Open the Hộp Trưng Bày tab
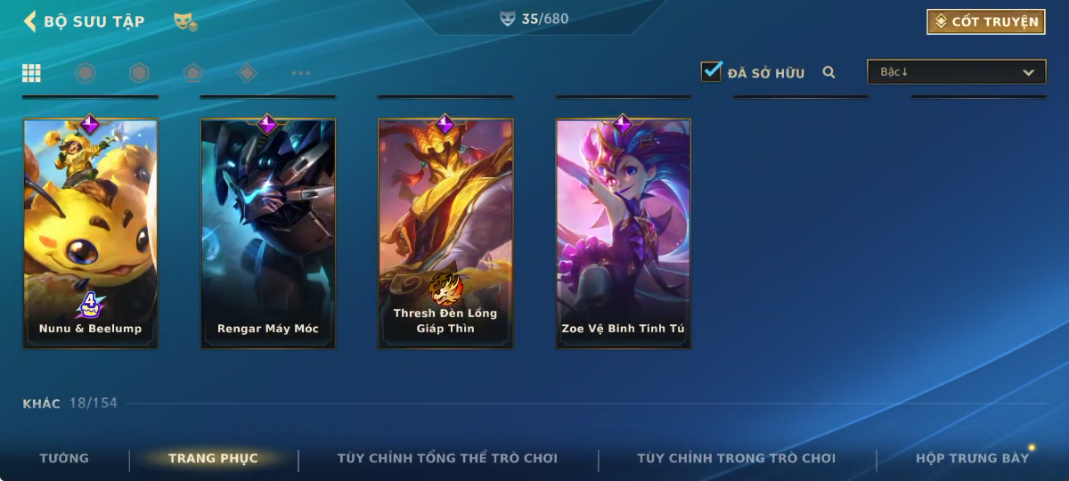Screen dimensions: 1069x481 click(972, 459)
